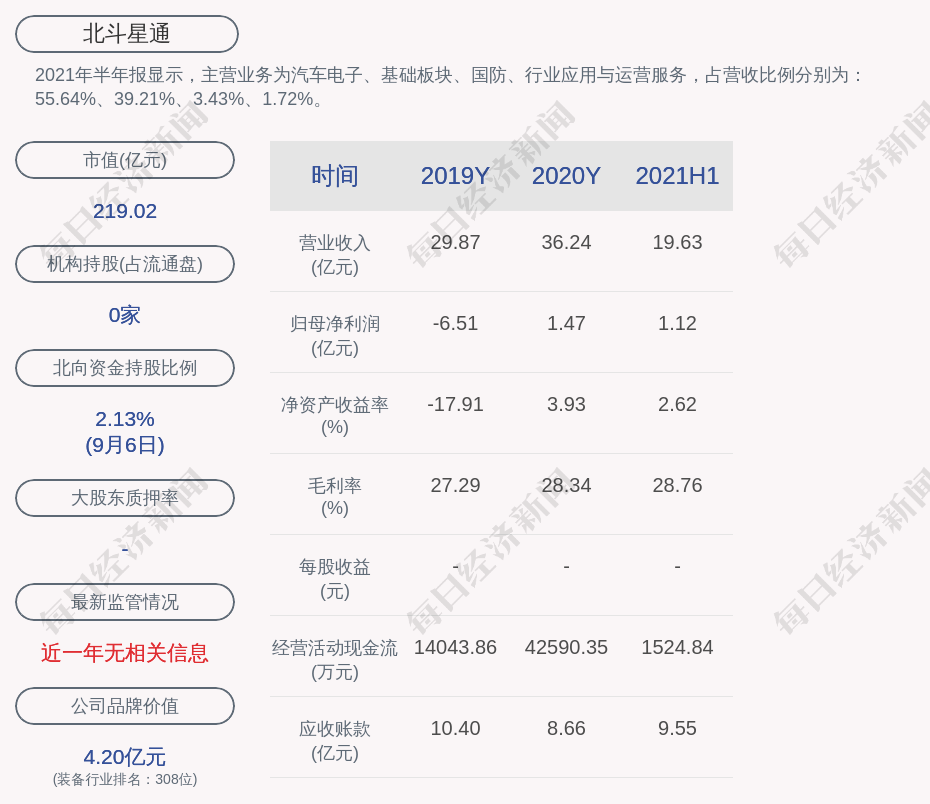The image size is (930, 804).
Task: Switch to the 毛利率 row
Action: [x=334, y=496]
